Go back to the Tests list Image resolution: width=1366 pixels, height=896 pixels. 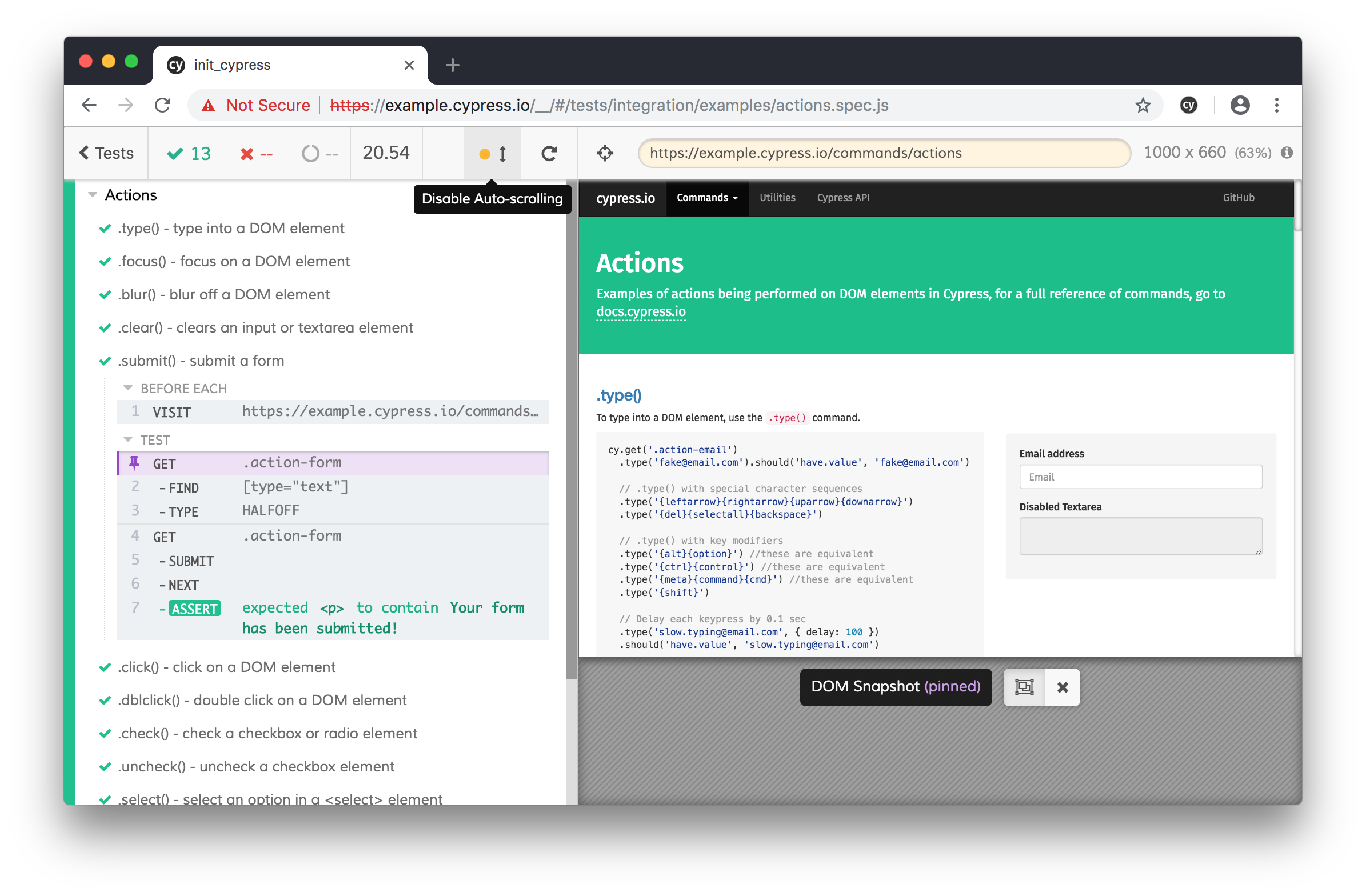pyautogui.click(x=106, y=153)
